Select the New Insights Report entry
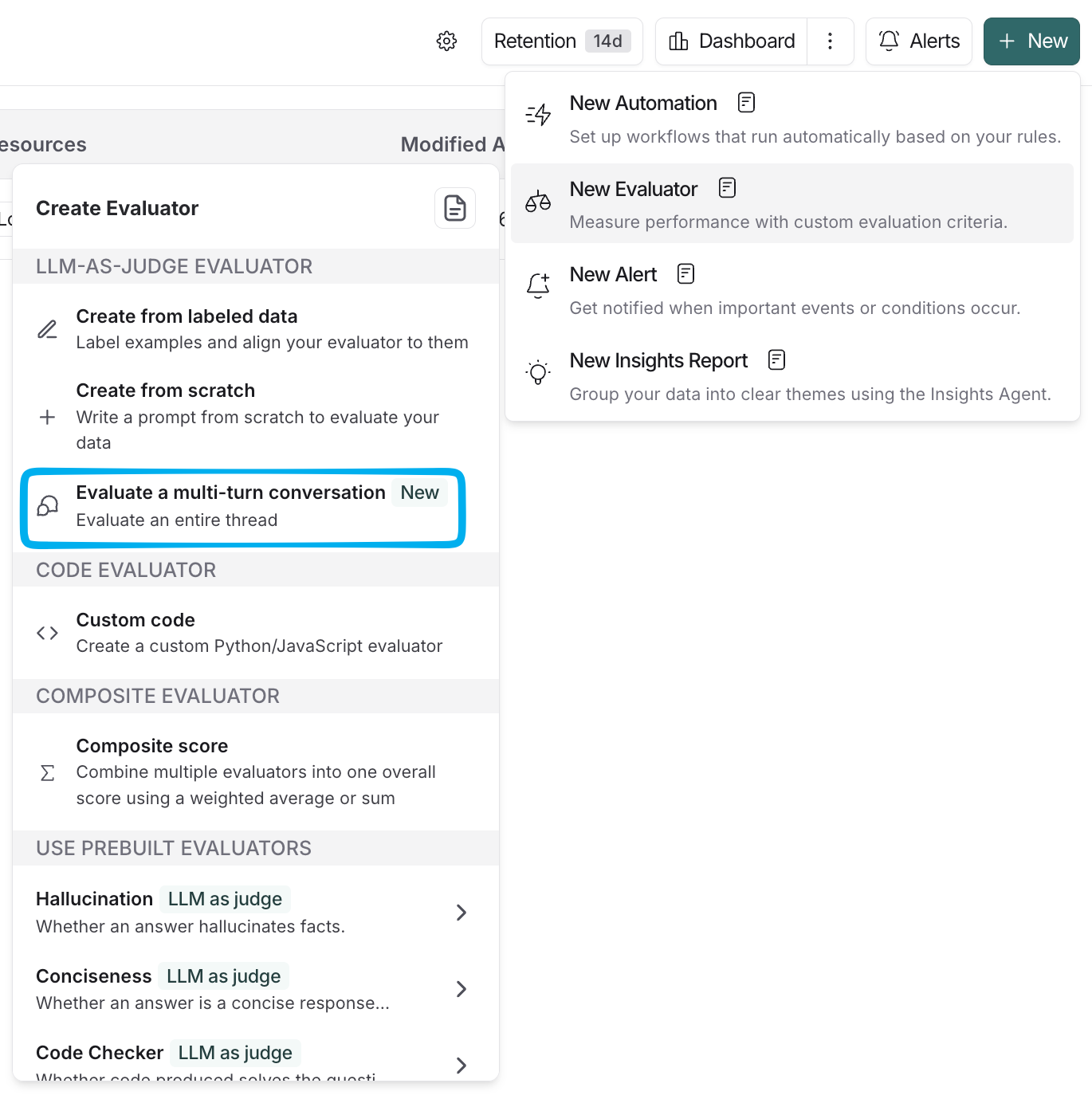 click(792, 376)
